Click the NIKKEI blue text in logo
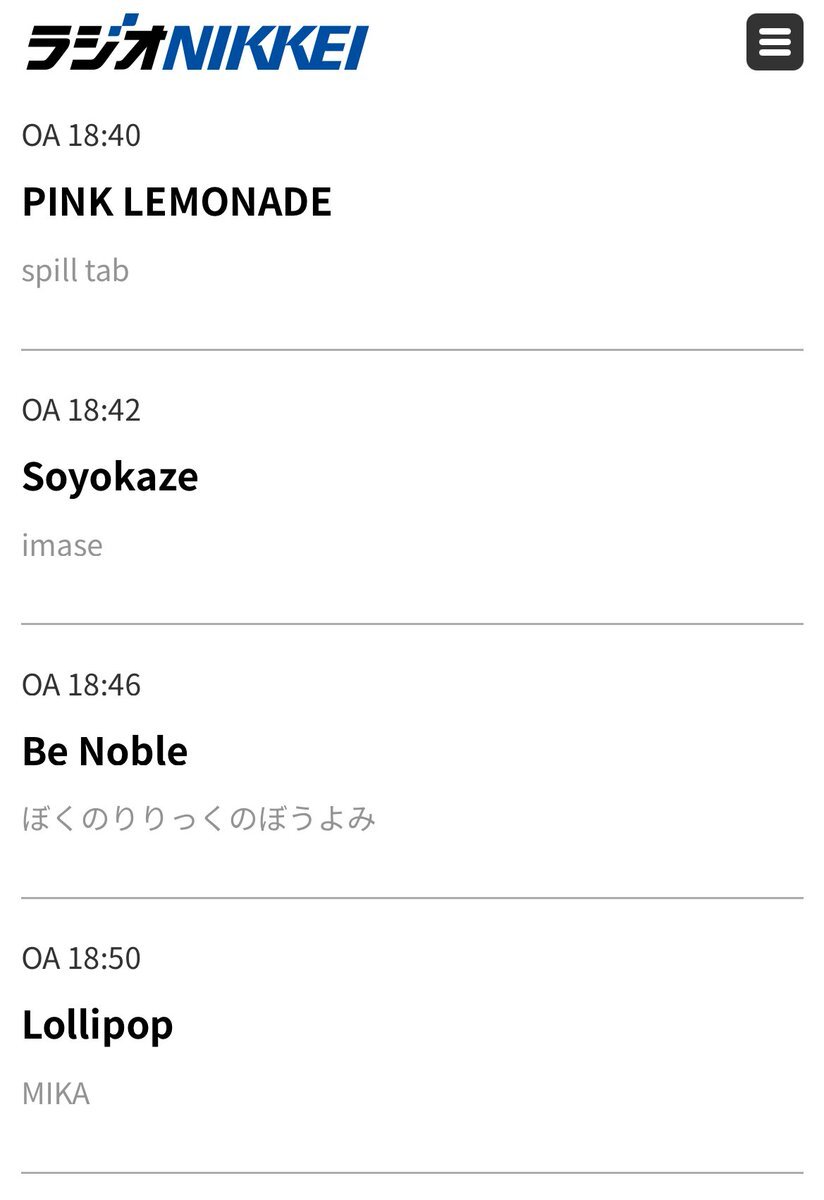 [268, 47]
